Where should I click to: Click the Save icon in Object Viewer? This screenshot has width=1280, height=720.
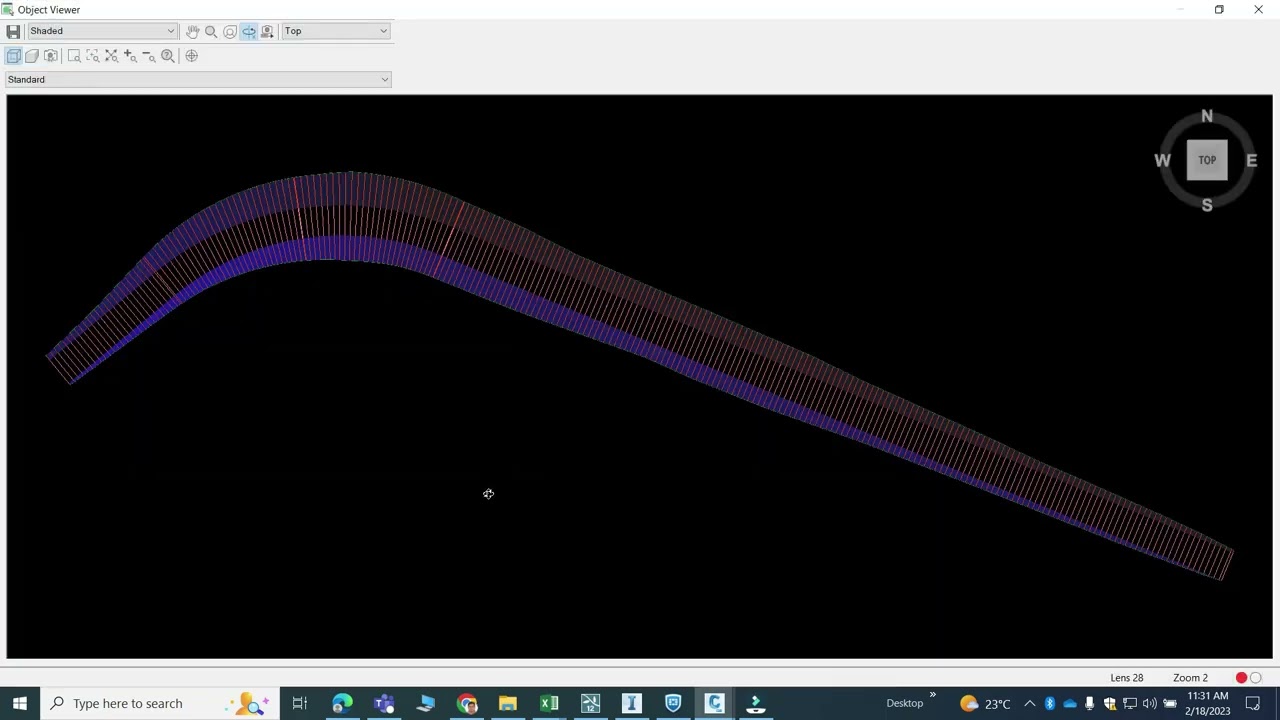[x=13, y=31]
